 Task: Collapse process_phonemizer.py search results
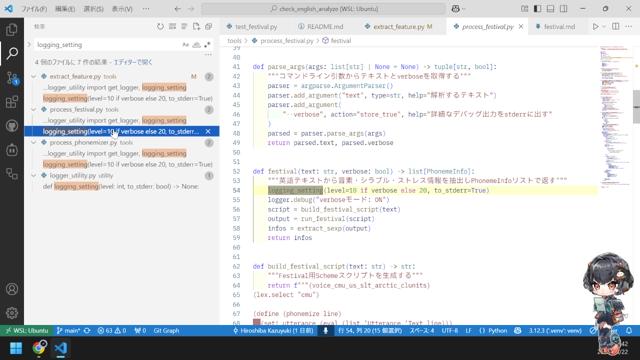click(34, 142)
